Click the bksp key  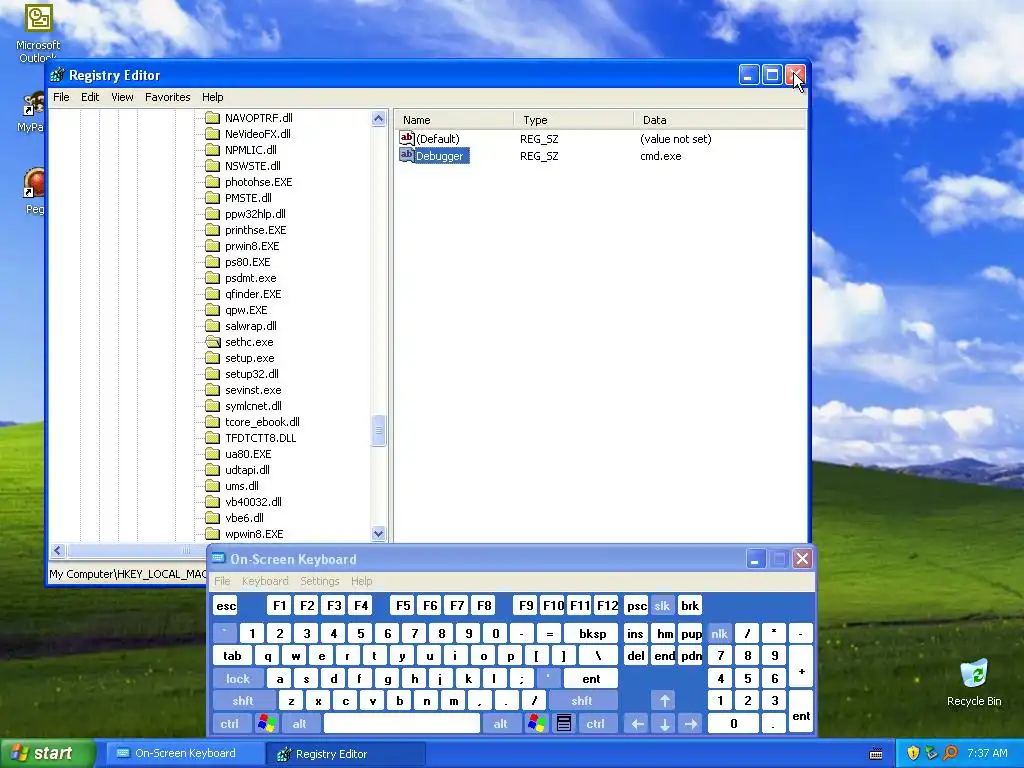592,633
